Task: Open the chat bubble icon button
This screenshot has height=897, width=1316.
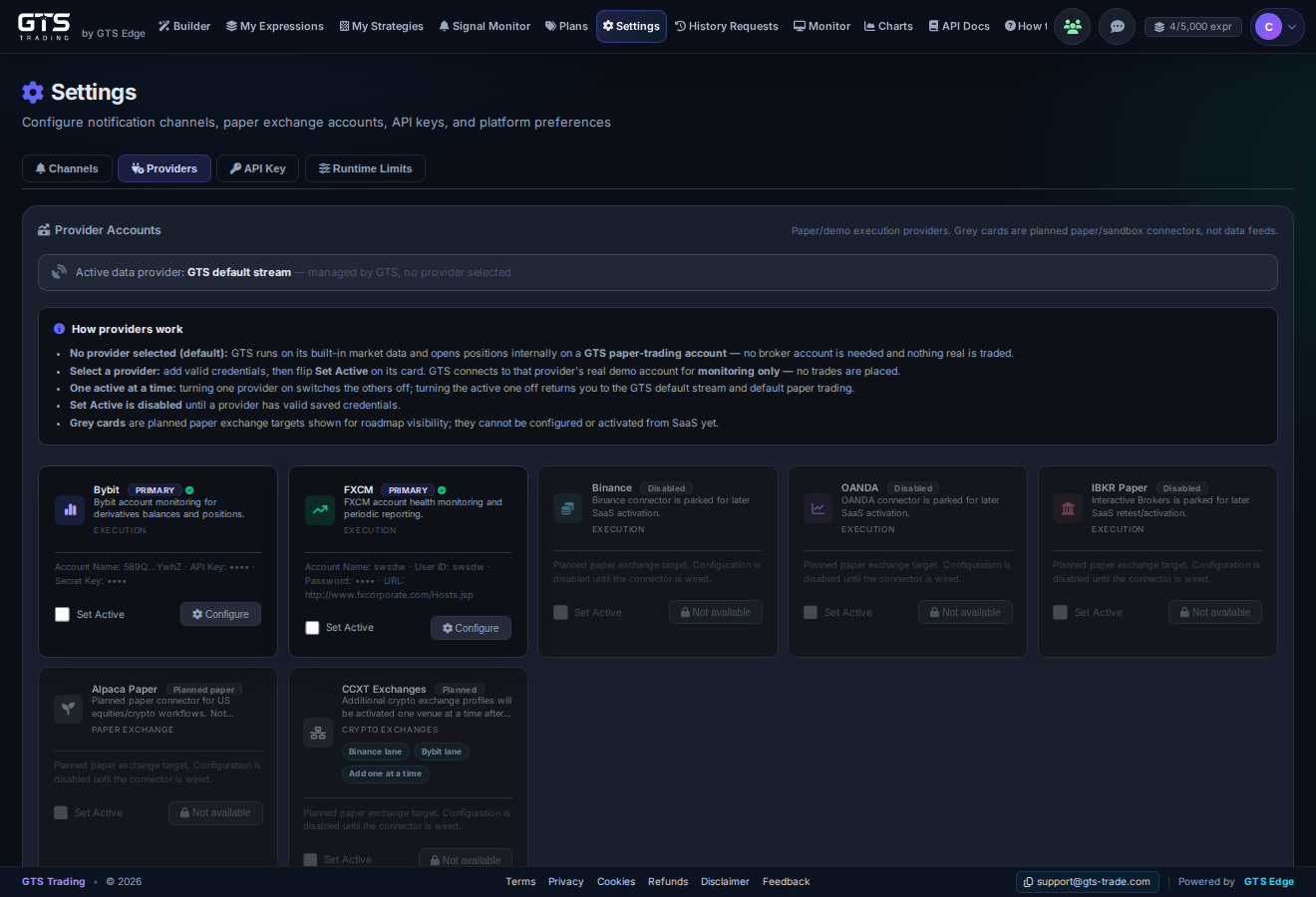Action: click(x=1118, y=27)
